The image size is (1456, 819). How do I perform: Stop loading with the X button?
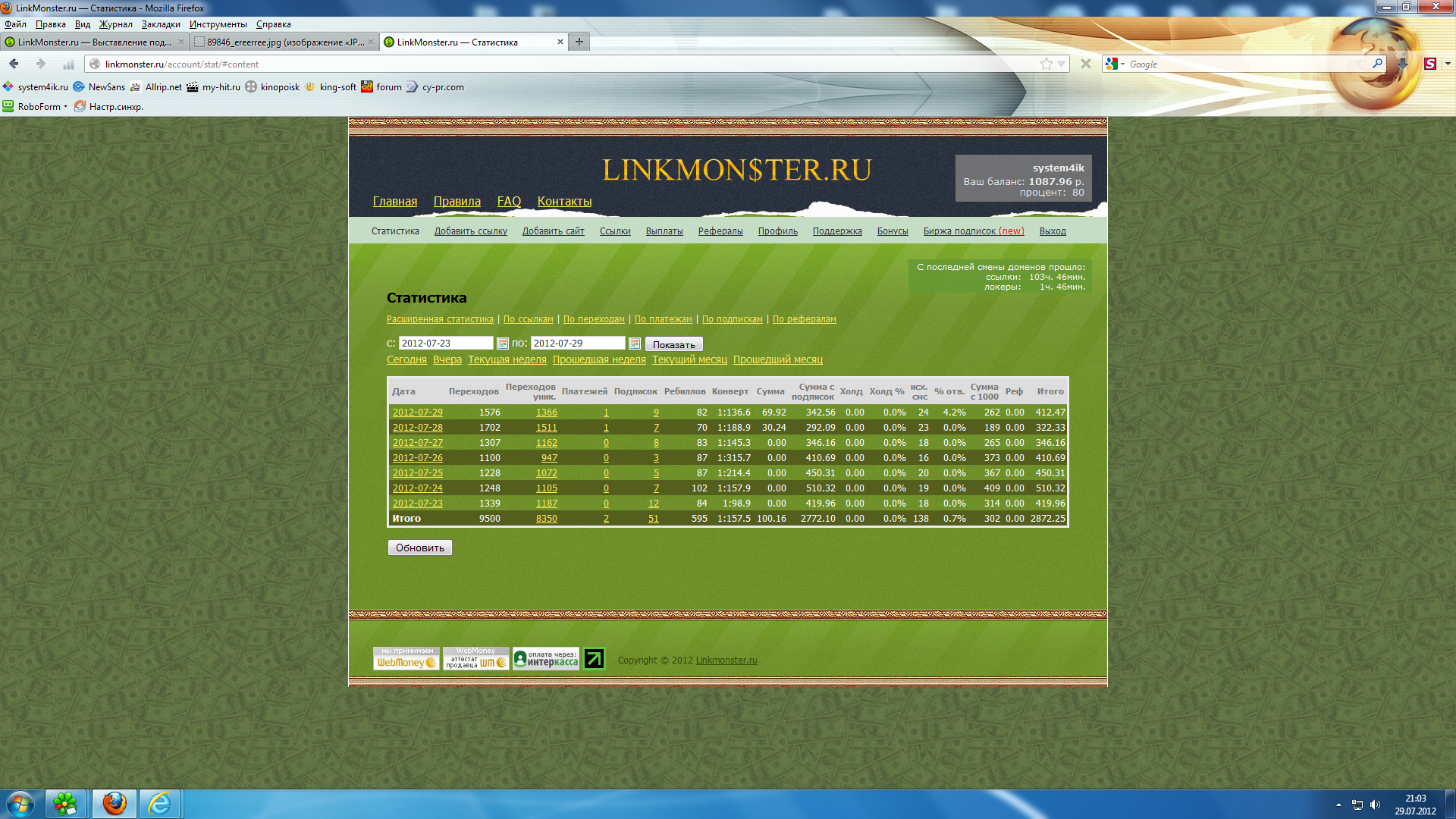[1086, 64]
